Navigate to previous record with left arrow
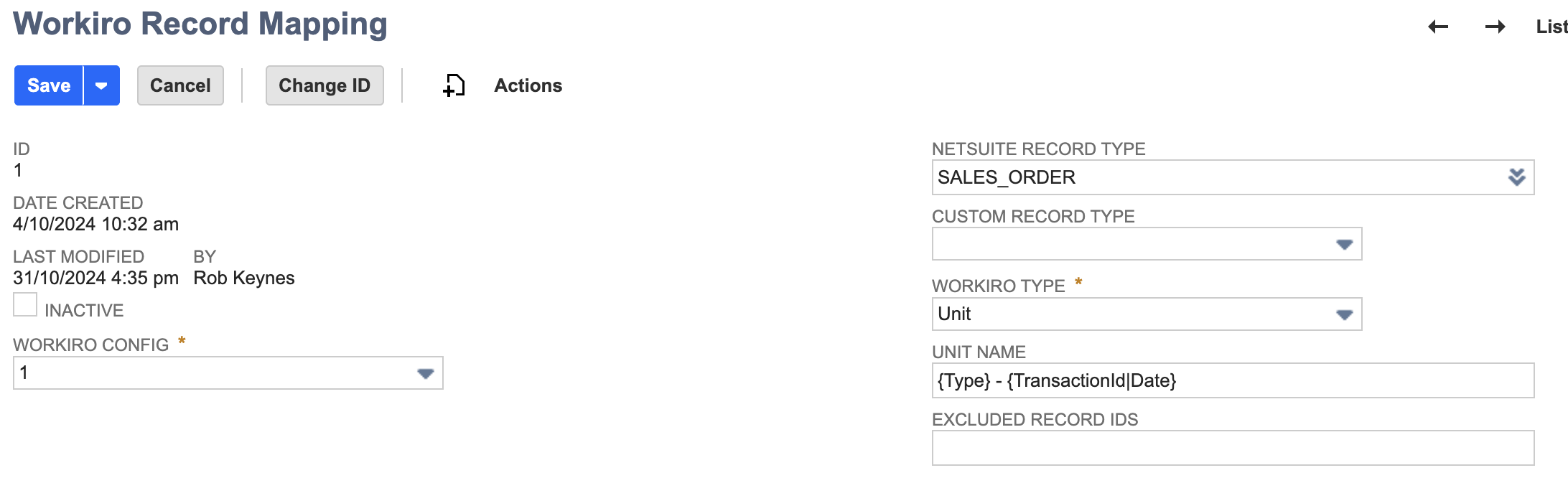Viewport: 1568px width, 478px height. coord(1439,26)
